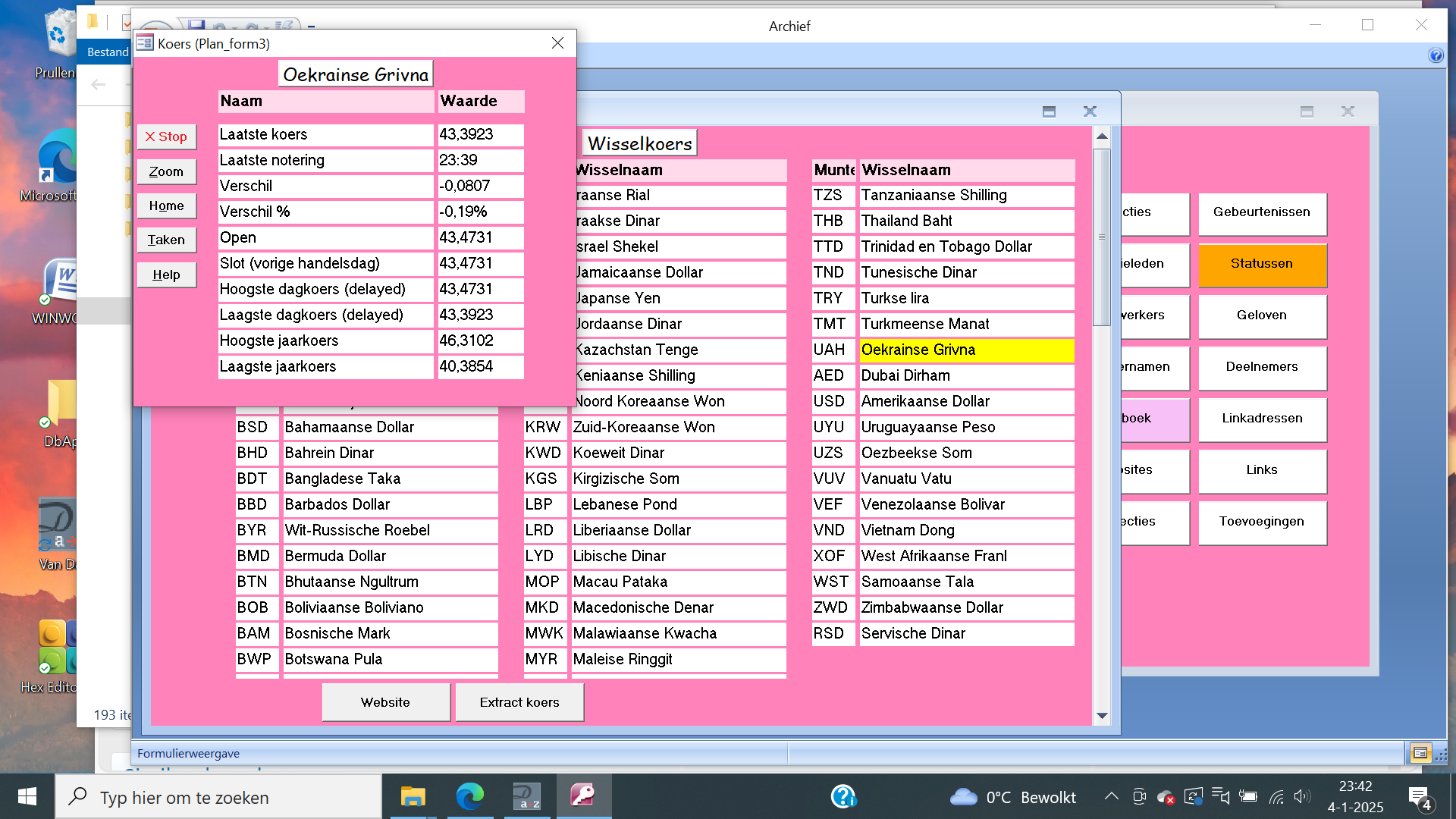Click the form view icon in status bar

(x=1420, y=753)
